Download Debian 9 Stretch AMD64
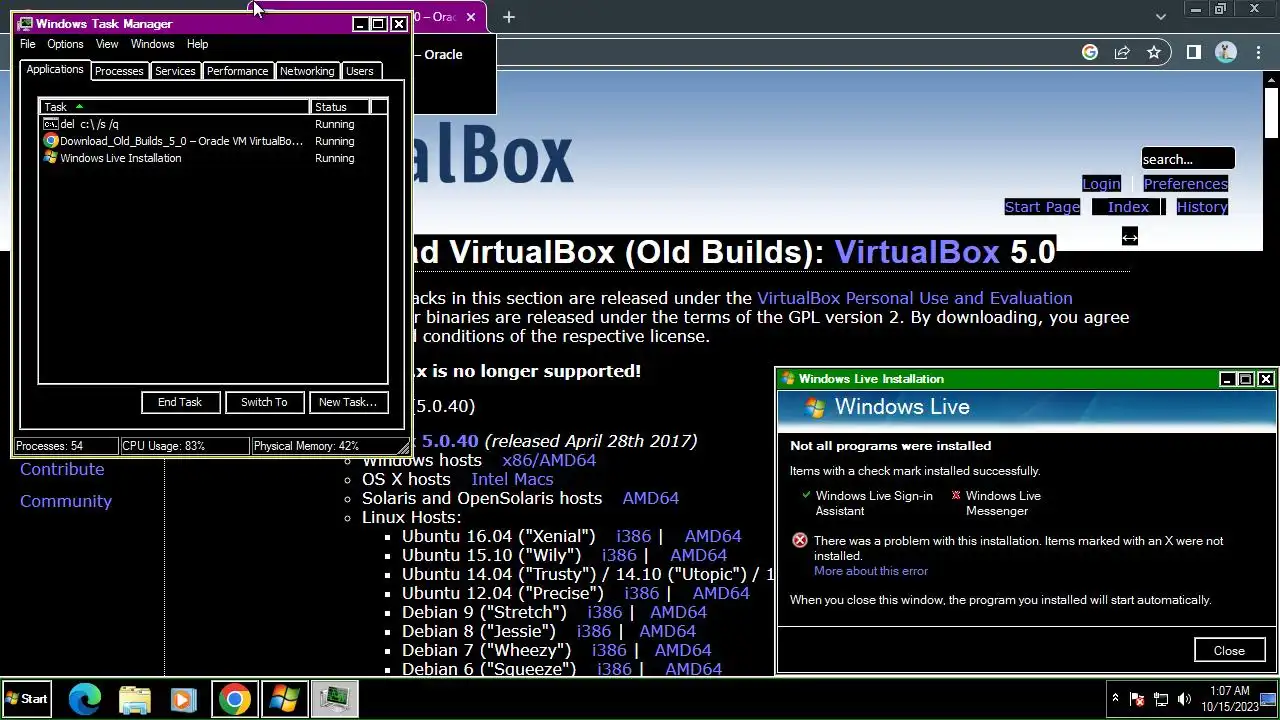The image size is (1280, 720). click(678, 612)
